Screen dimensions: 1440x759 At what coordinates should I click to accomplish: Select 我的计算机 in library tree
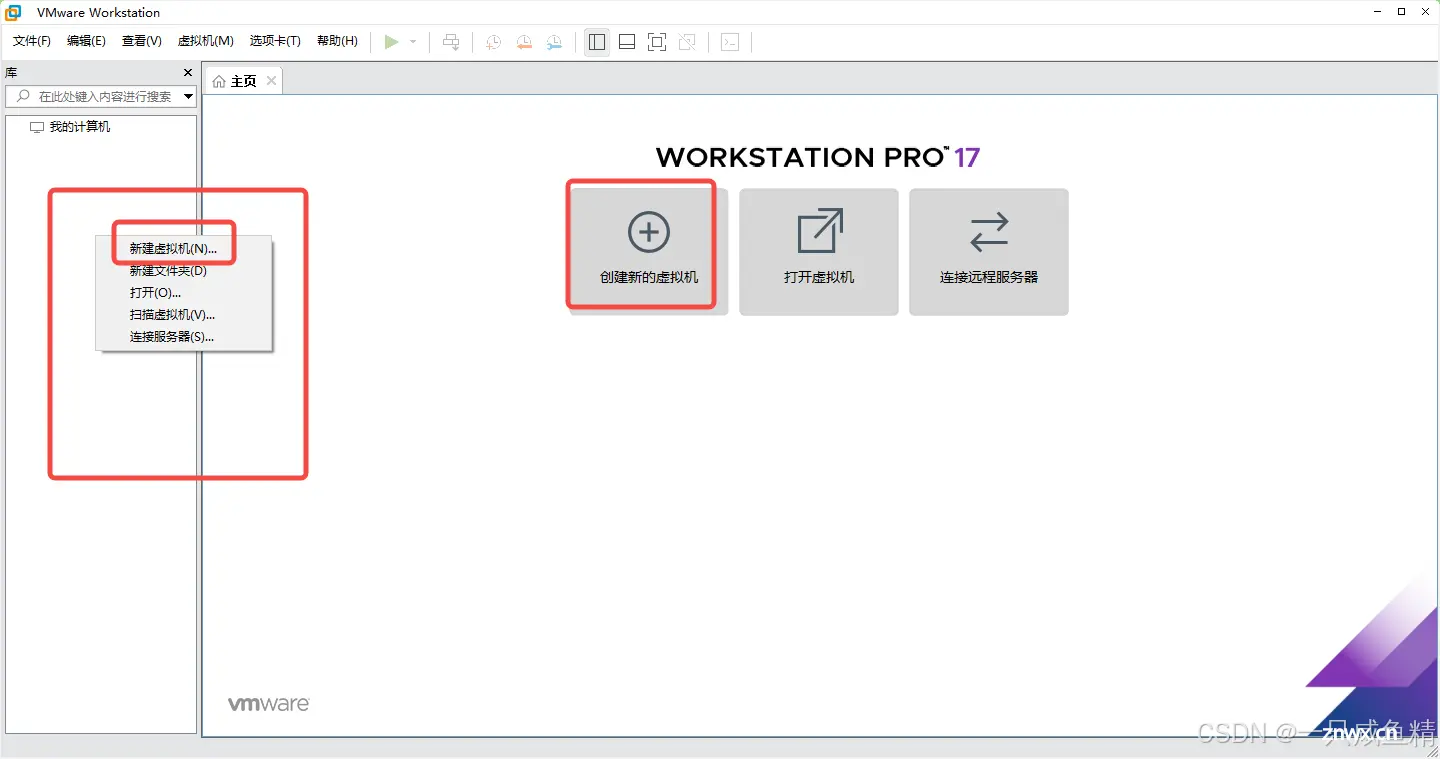click(80, 127)
